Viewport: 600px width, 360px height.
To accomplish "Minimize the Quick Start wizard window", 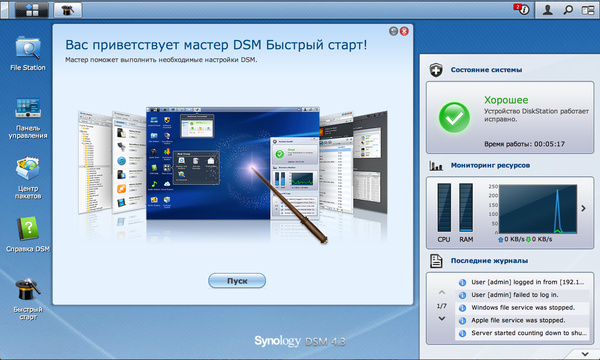I will coord(393,31).
